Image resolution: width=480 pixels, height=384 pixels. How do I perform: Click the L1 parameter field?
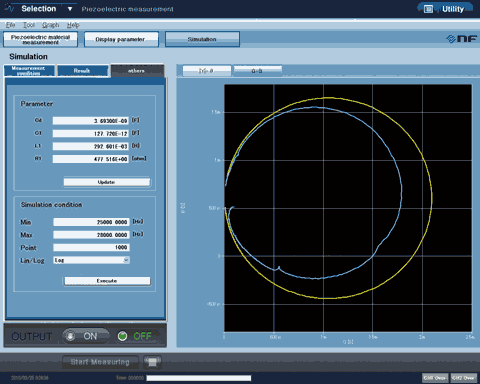coord(91,146)
